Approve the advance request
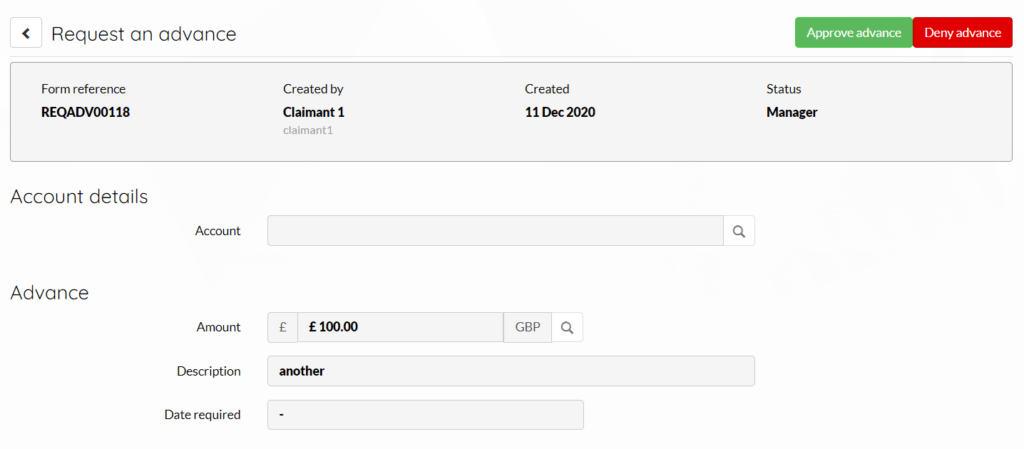 pos(854,33)
